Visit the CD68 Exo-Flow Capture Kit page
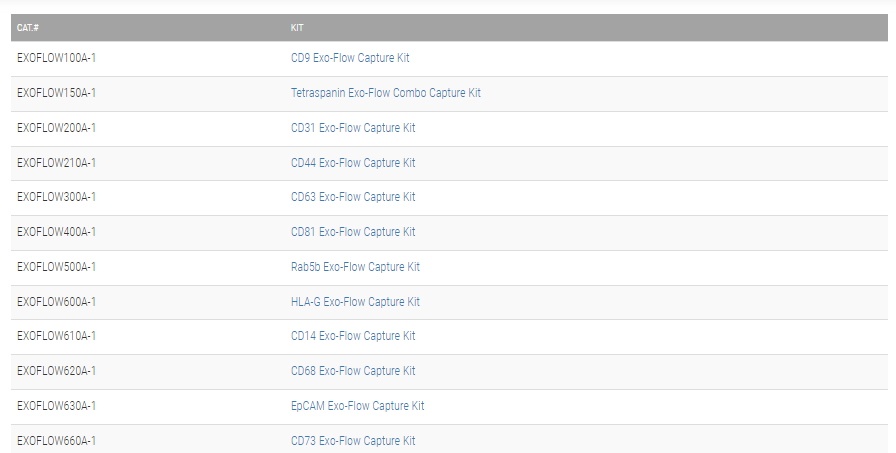This screenshot has width=896, height=453. coord(352,371)
